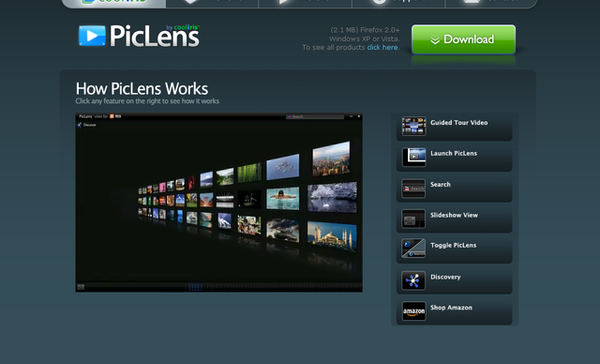Click the swimmer photo in the image wall
600x364 pixels.
tap(282, 198)
